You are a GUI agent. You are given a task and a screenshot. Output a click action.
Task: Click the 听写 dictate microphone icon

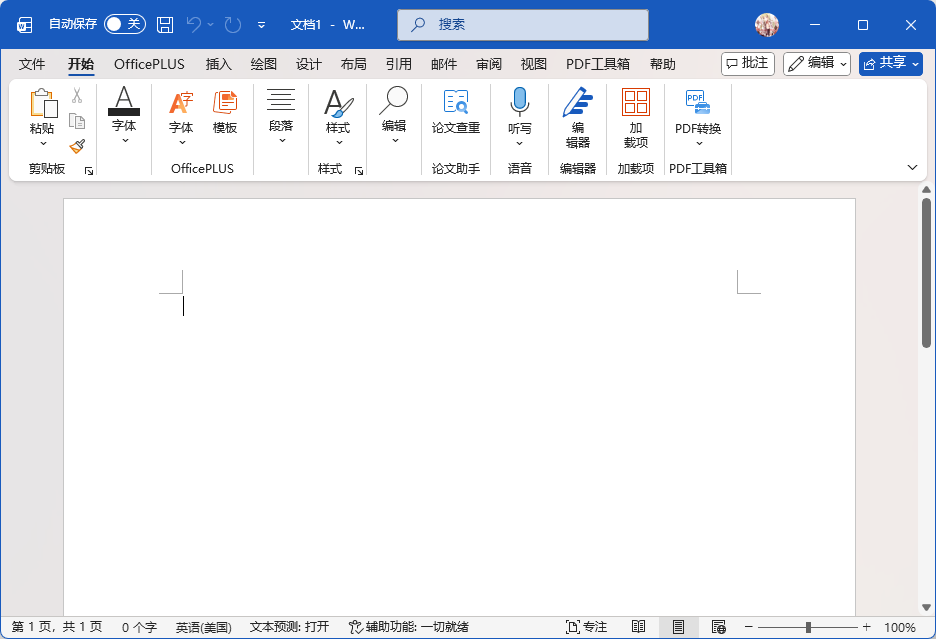click(x=519, y=103)
